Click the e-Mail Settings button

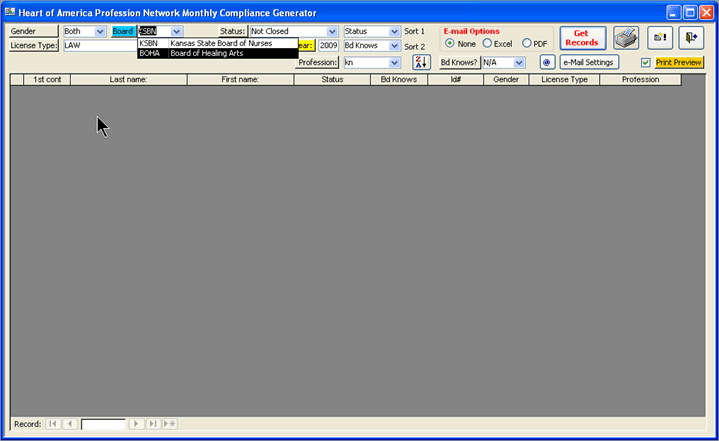click(x=589, y=62)
